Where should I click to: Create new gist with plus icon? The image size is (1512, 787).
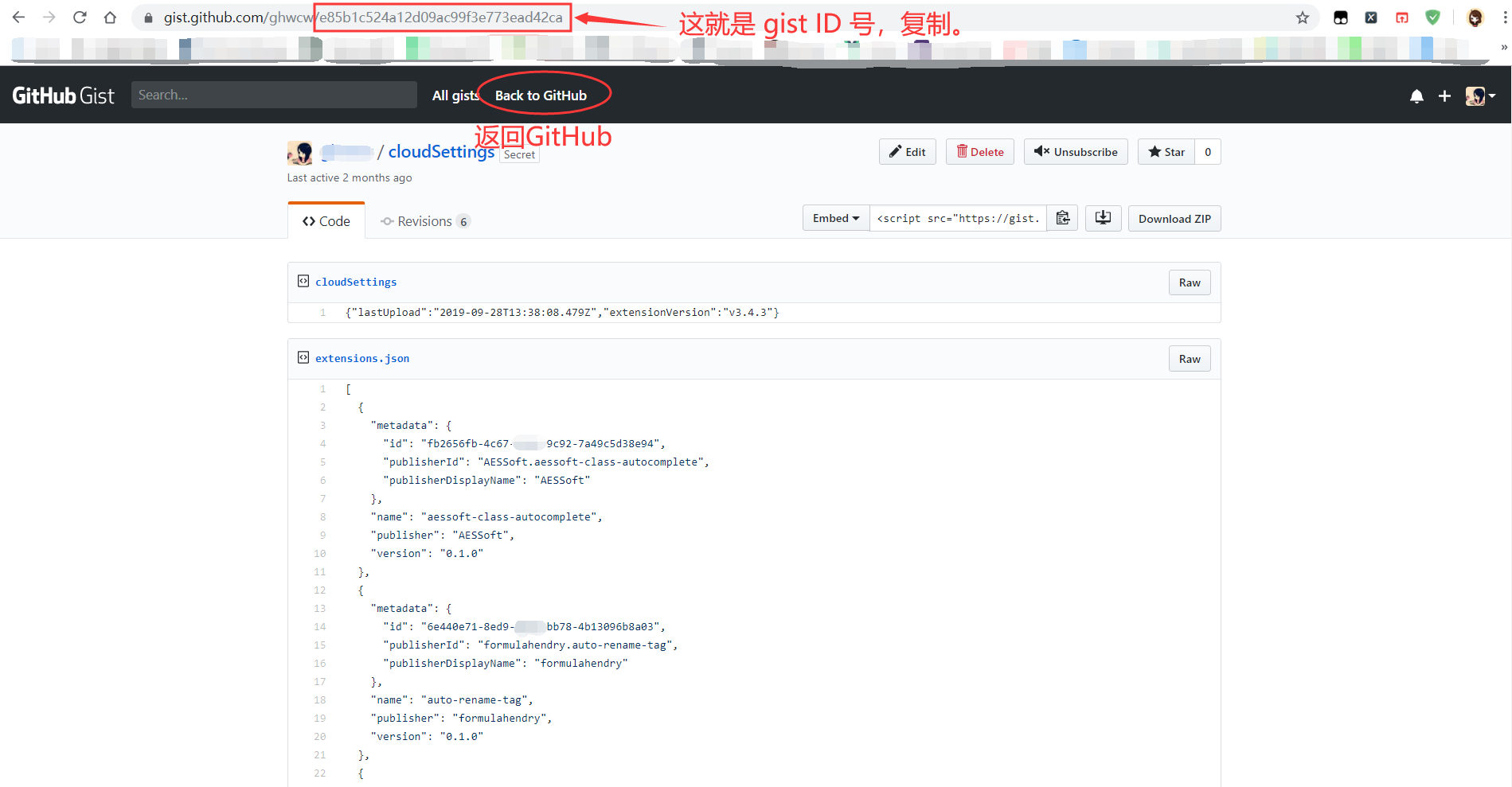click(1444, 96)
